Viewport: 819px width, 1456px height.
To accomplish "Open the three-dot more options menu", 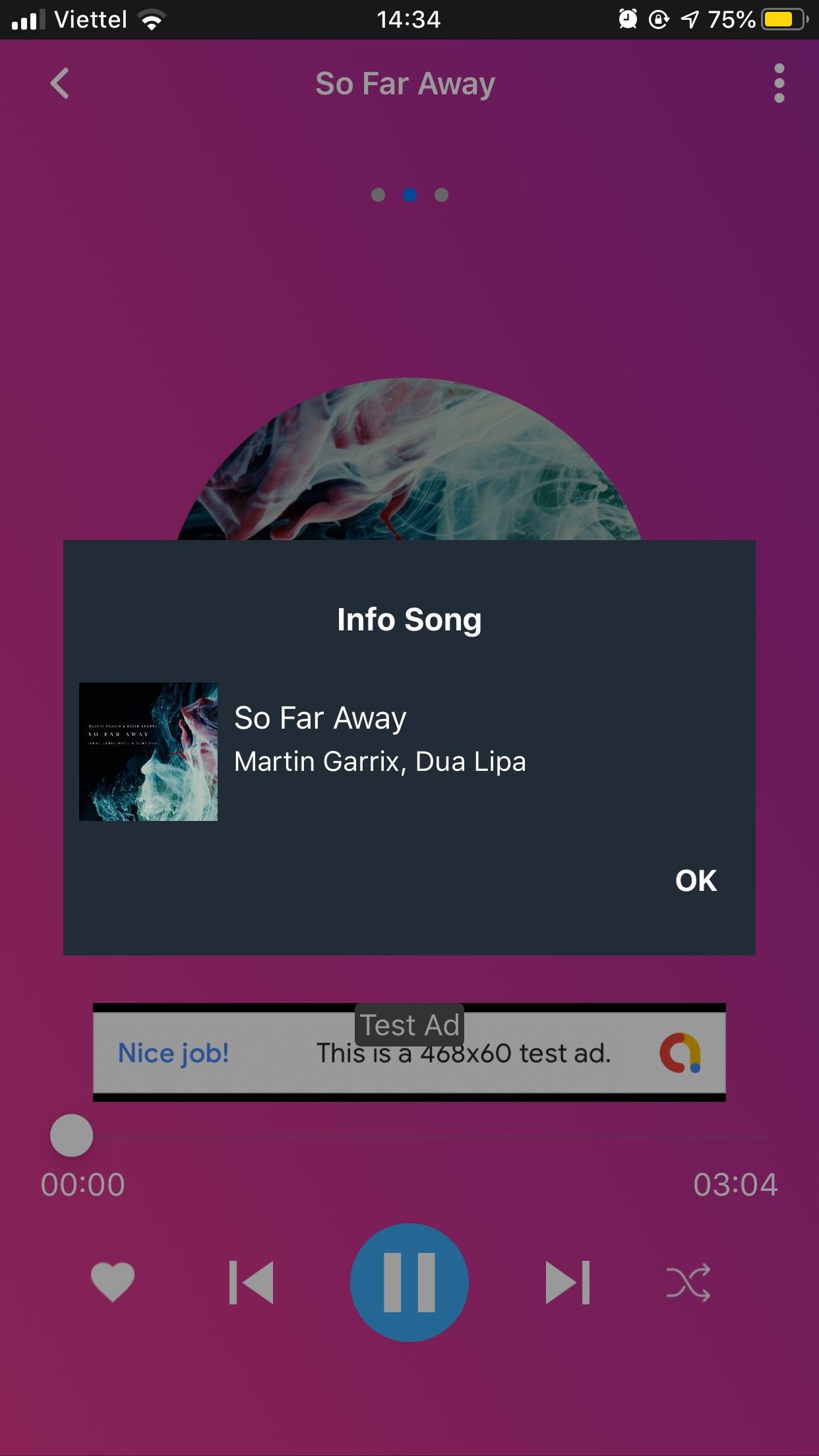I will pyautogui.click(x=779, y=84).
